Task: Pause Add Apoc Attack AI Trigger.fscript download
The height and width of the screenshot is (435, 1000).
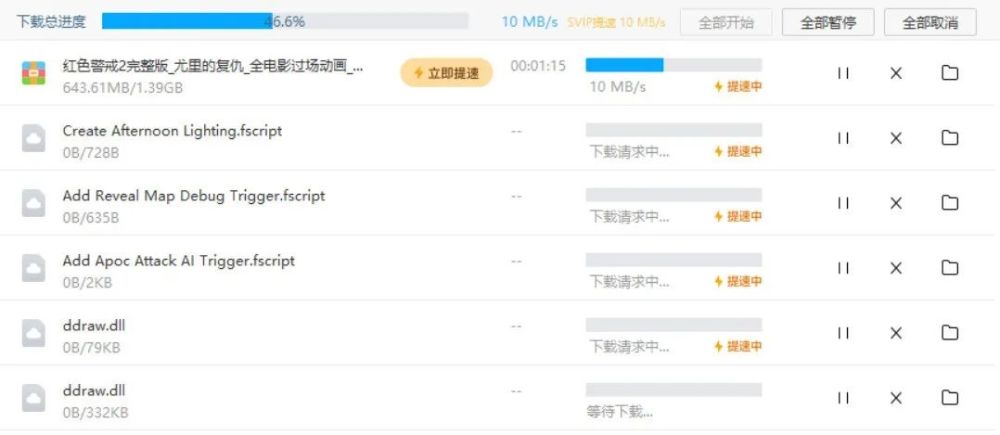Action: 843,268
